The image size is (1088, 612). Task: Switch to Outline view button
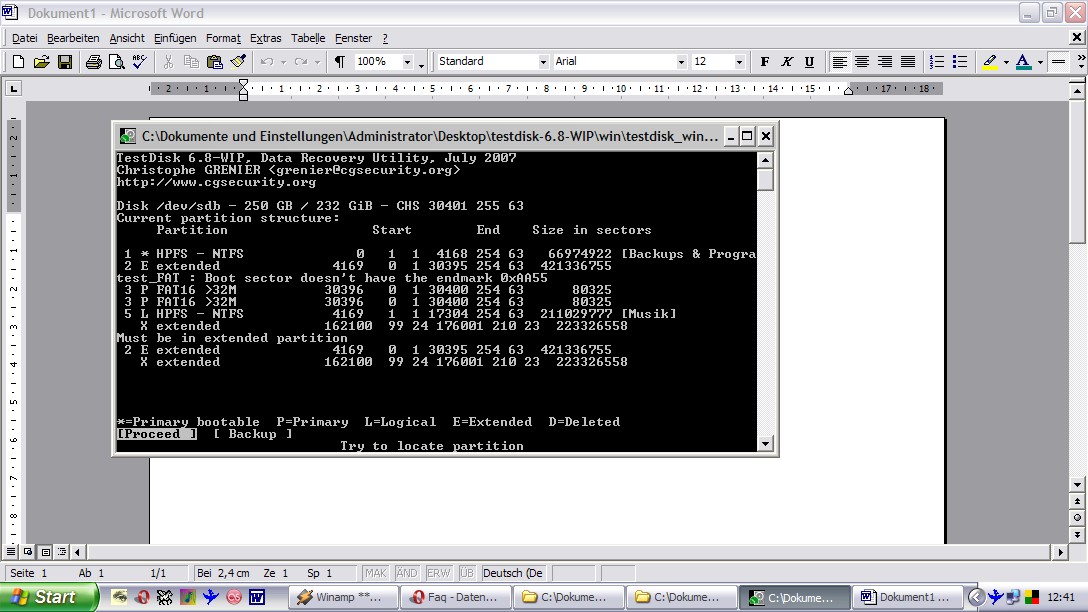click(62, 552)
